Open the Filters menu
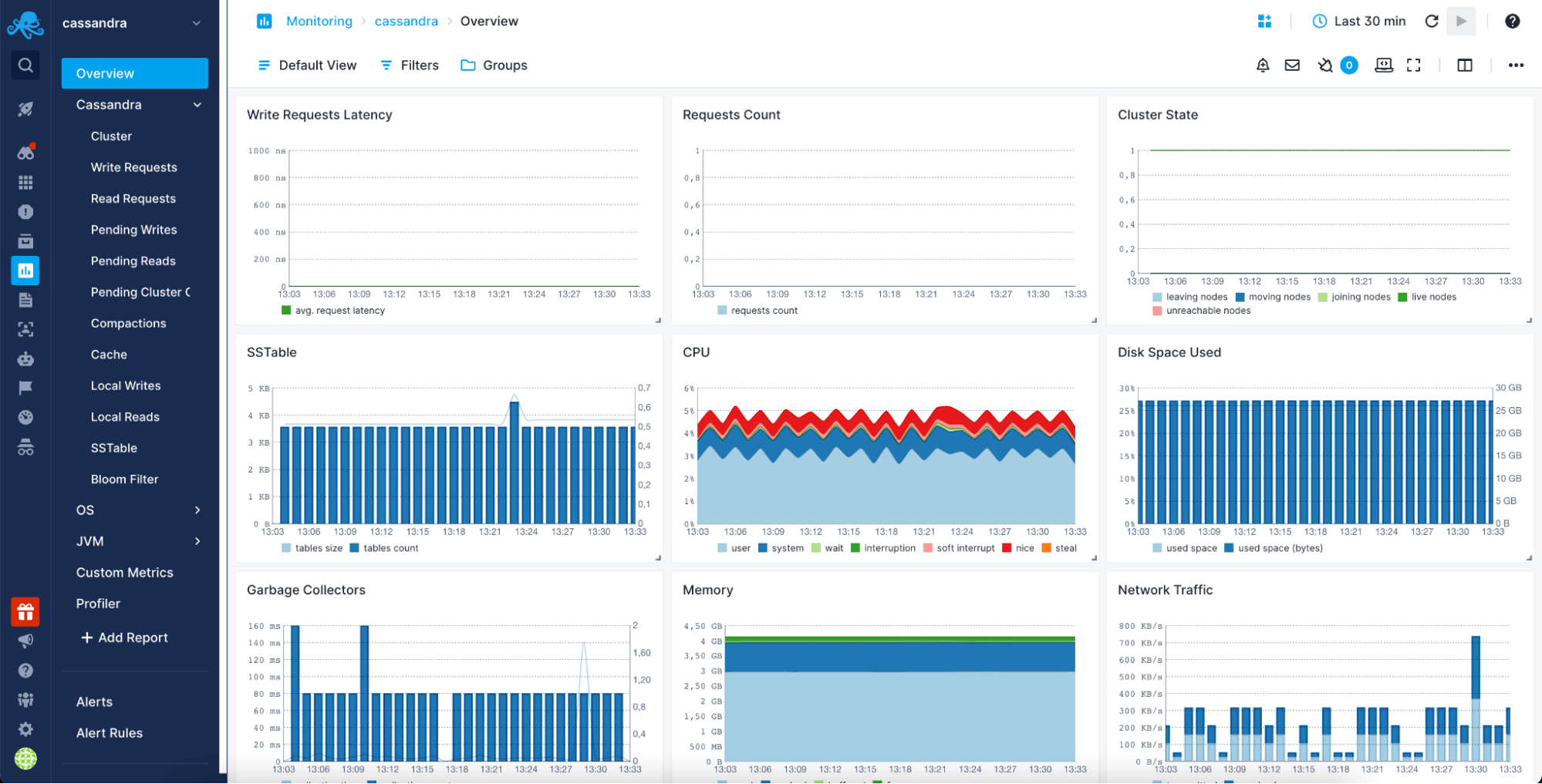 pyautogui.click(x=410, y=66)
